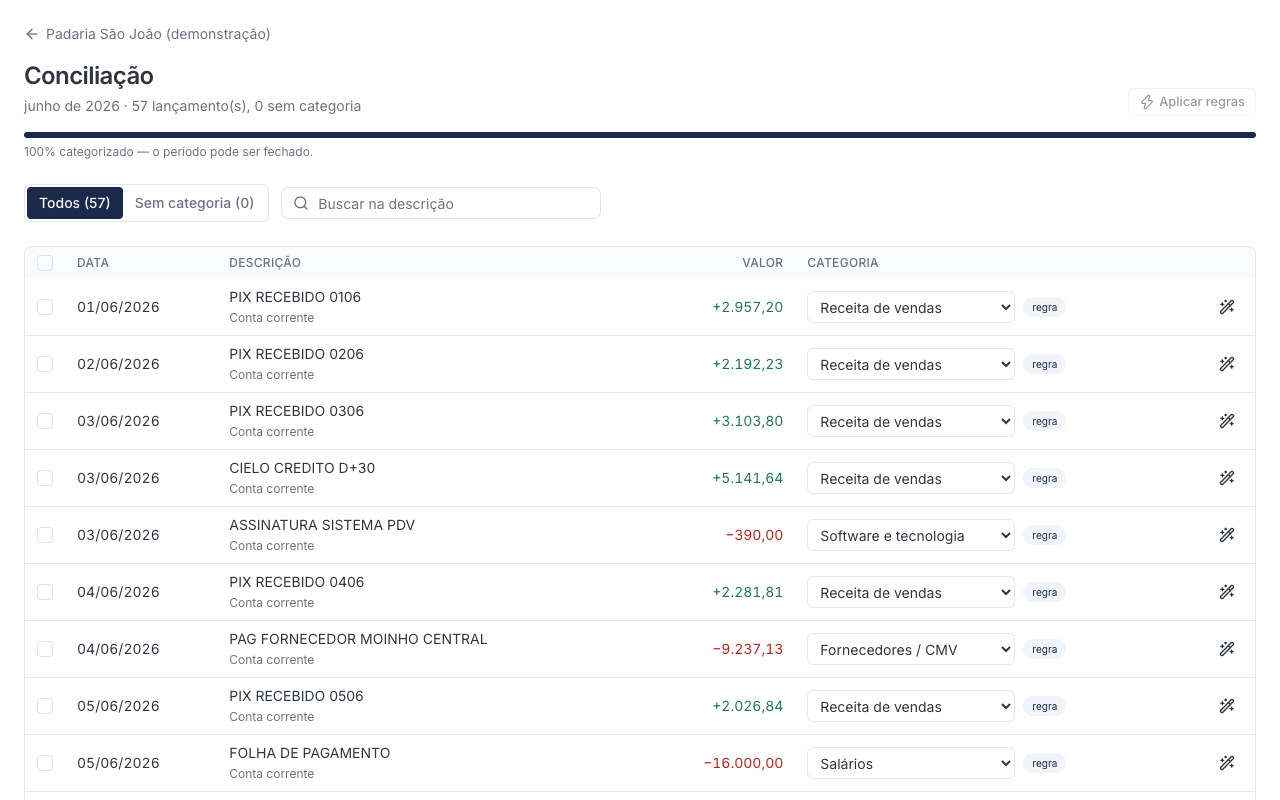This screenshot has height=800, width=1280.
Task: Click the back arrow beside Padaria São João
Action: pyautogui.click(x=32, y=34)
